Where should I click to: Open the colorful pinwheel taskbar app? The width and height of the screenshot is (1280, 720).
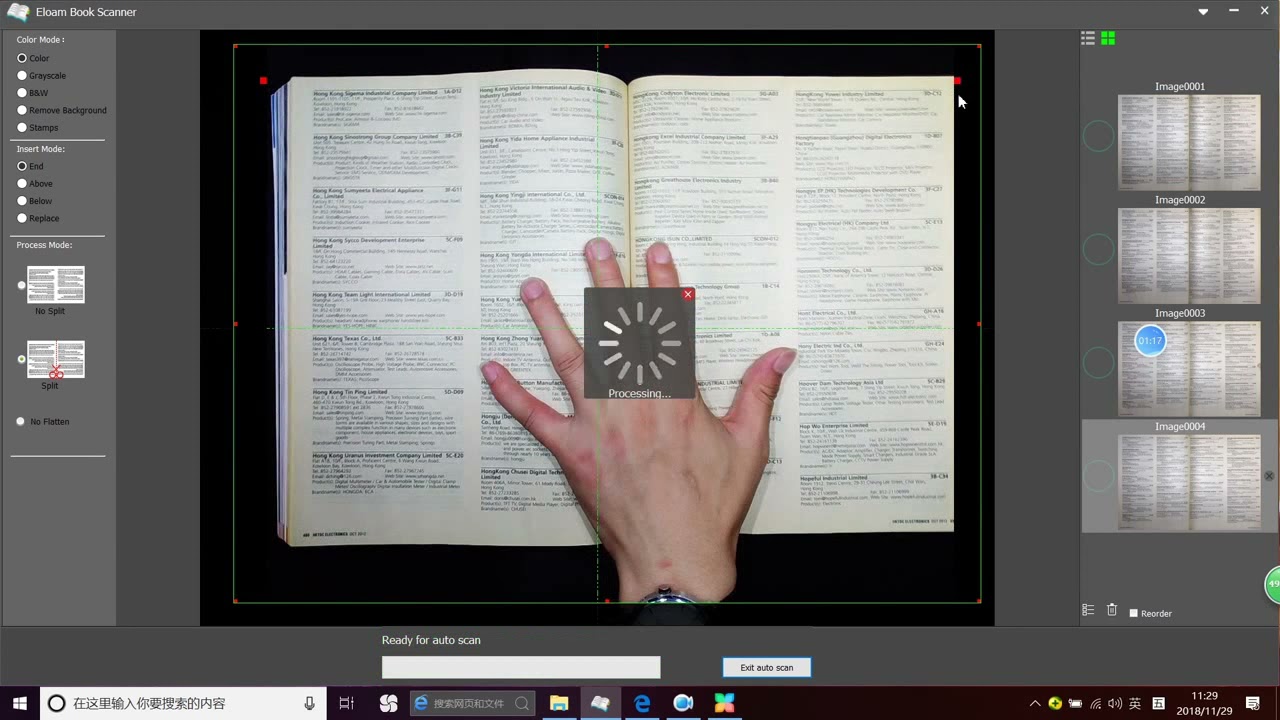tap(724, 703)
